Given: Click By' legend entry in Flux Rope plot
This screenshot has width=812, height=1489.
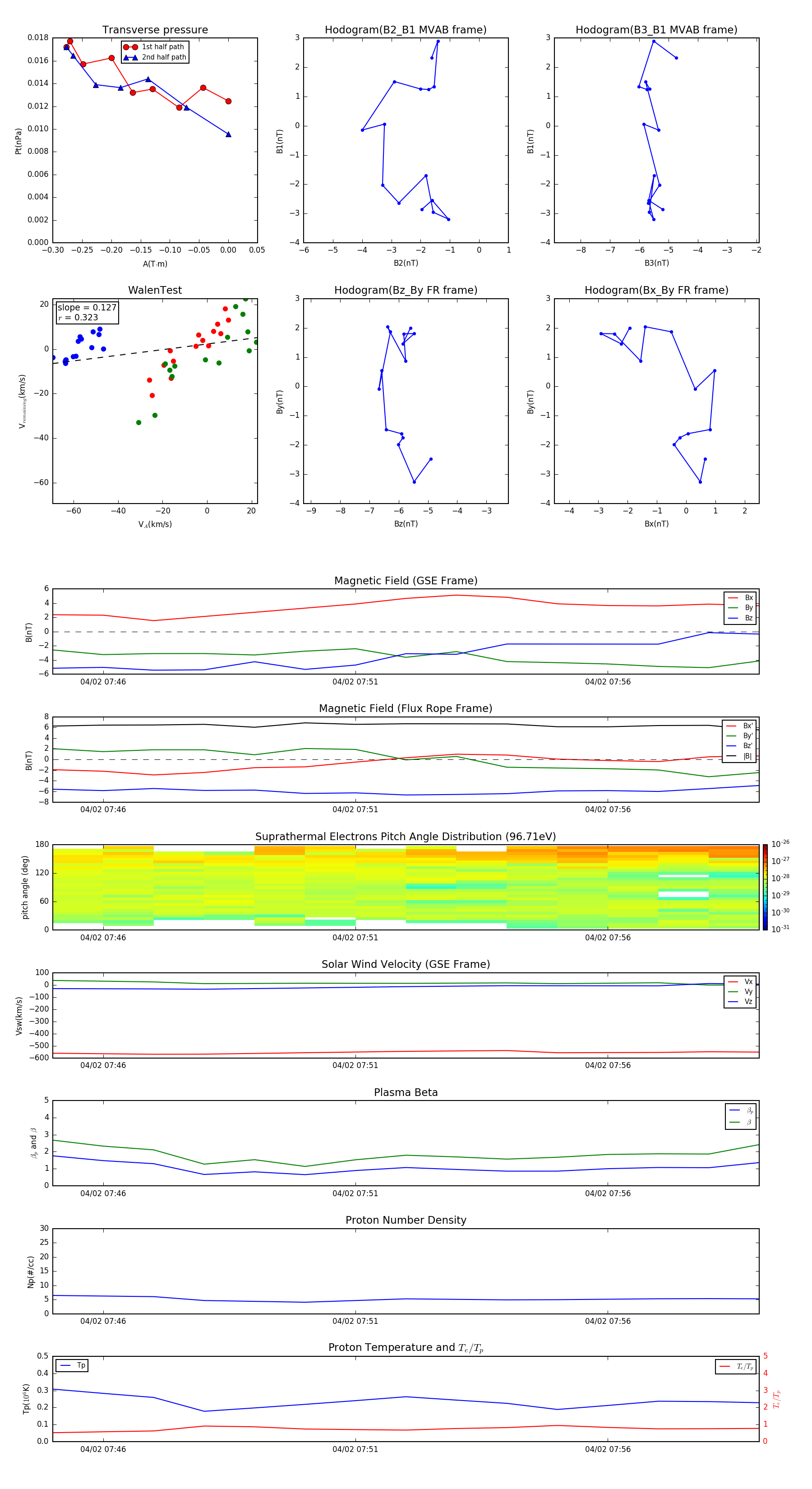Looking at the screenshot, I should [739, 736].
